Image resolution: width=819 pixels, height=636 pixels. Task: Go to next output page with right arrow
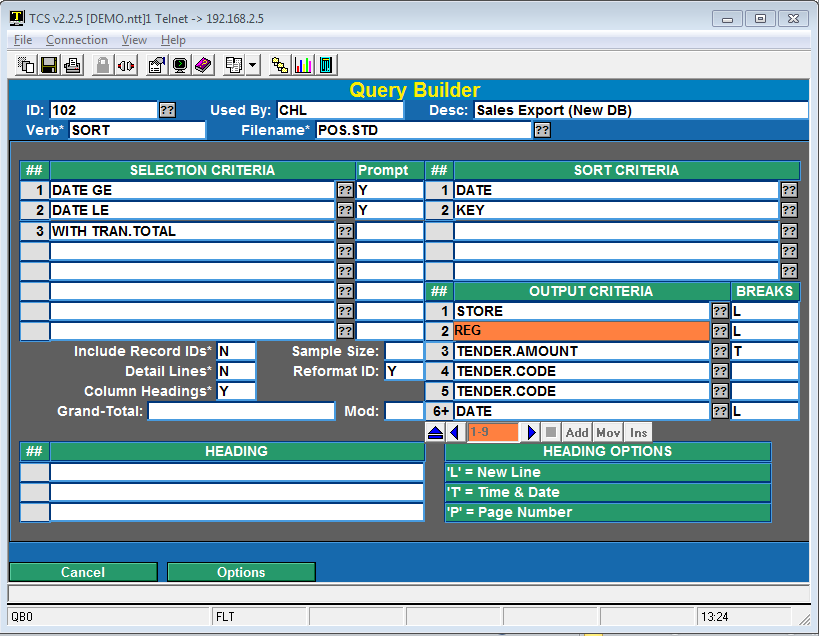pos(531,432)
